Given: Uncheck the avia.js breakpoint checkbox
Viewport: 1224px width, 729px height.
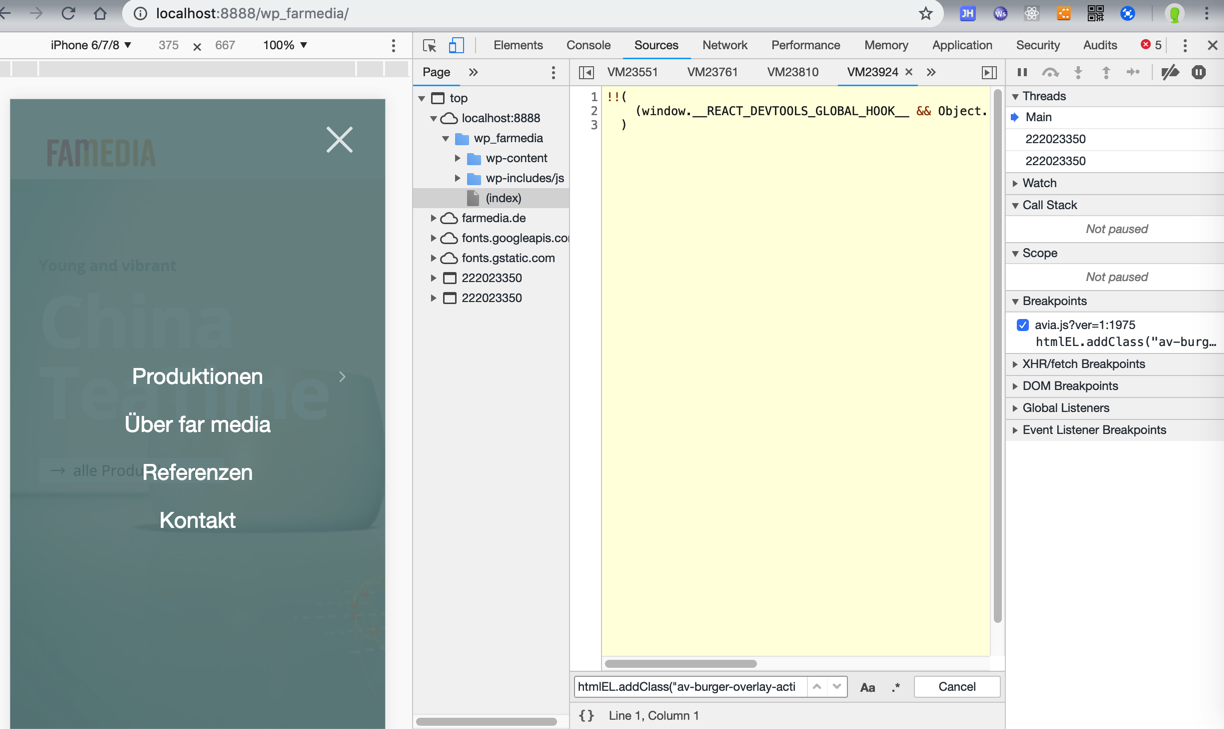Looking at the screenshot, I should coord(1023,325).
